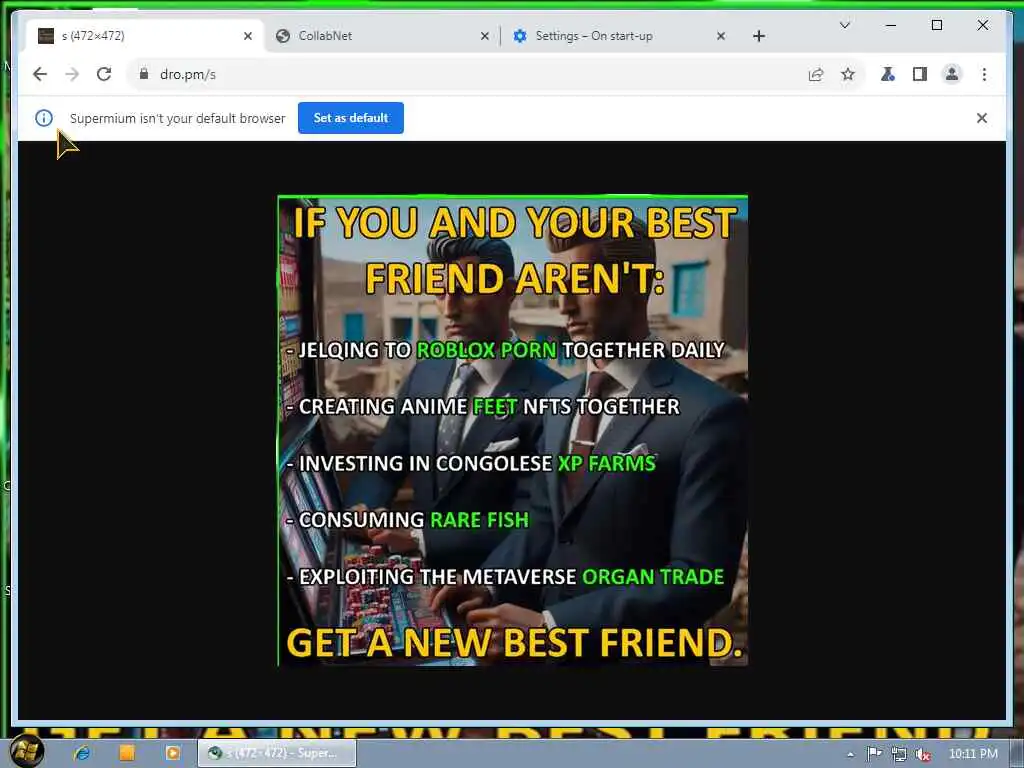Close the s (472×472) tab
Image resolution: width=1024 pixels, height=768 pixels.
pos(248,36)
